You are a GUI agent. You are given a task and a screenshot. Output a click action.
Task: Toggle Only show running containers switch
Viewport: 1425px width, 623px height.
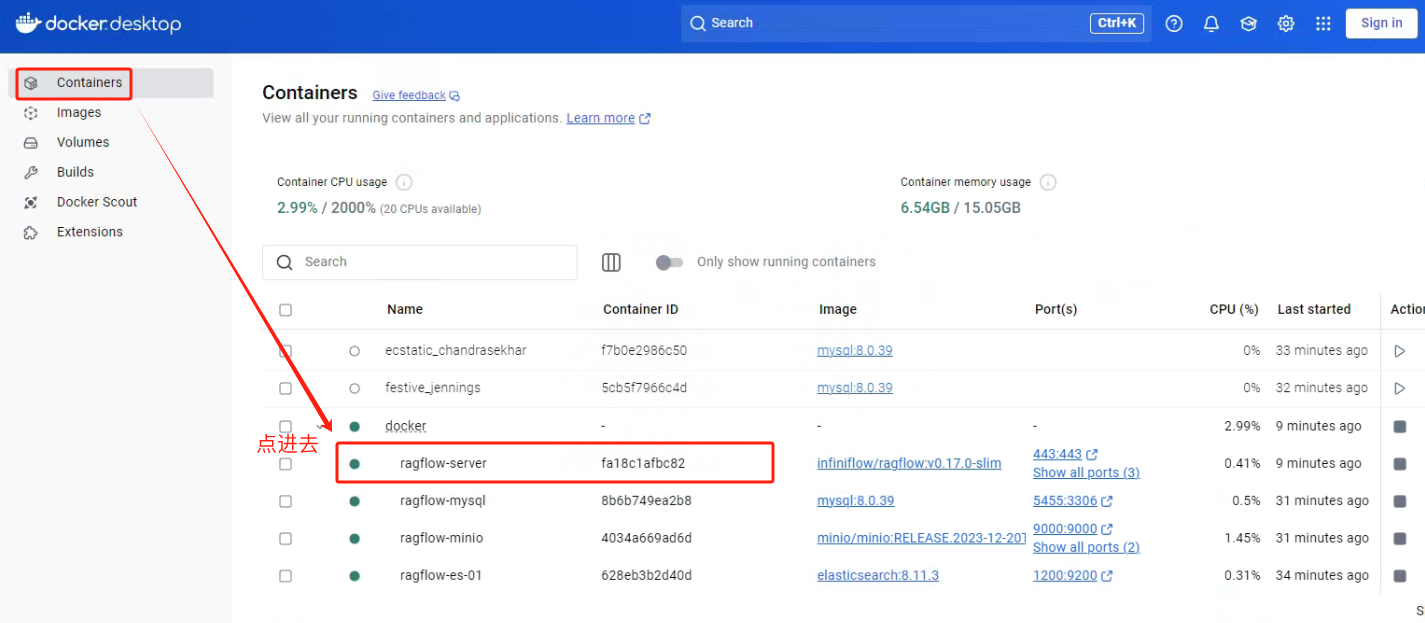(669, 262)
